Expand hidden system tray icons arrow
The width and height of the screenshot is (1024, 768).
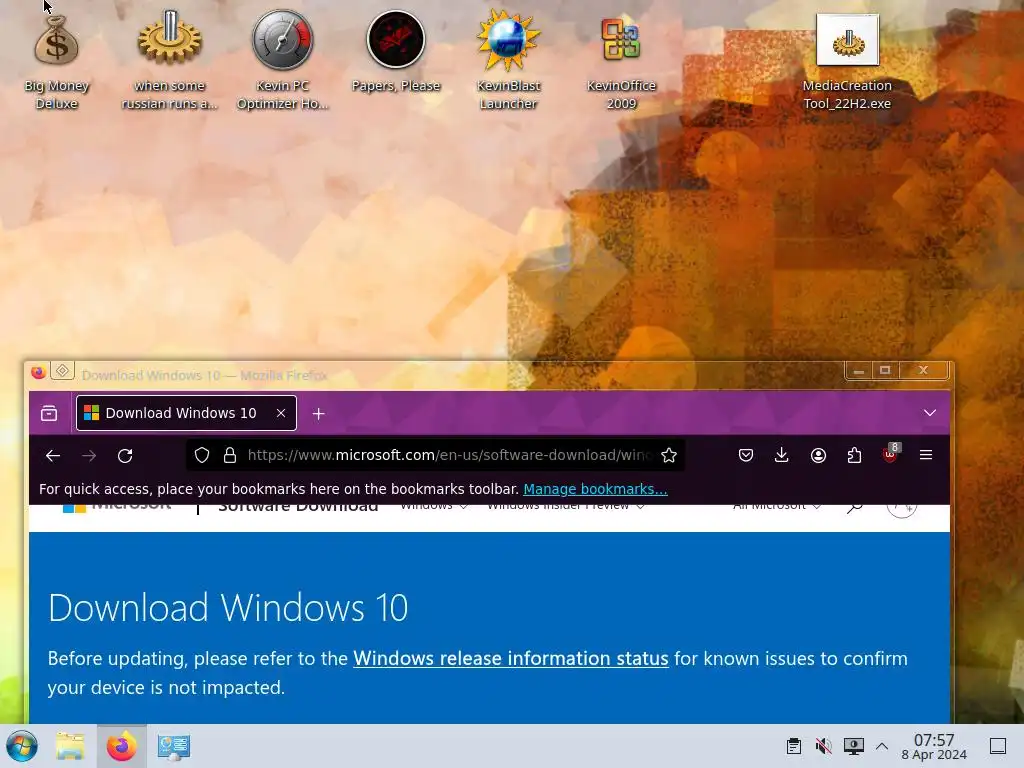[882, 746]
